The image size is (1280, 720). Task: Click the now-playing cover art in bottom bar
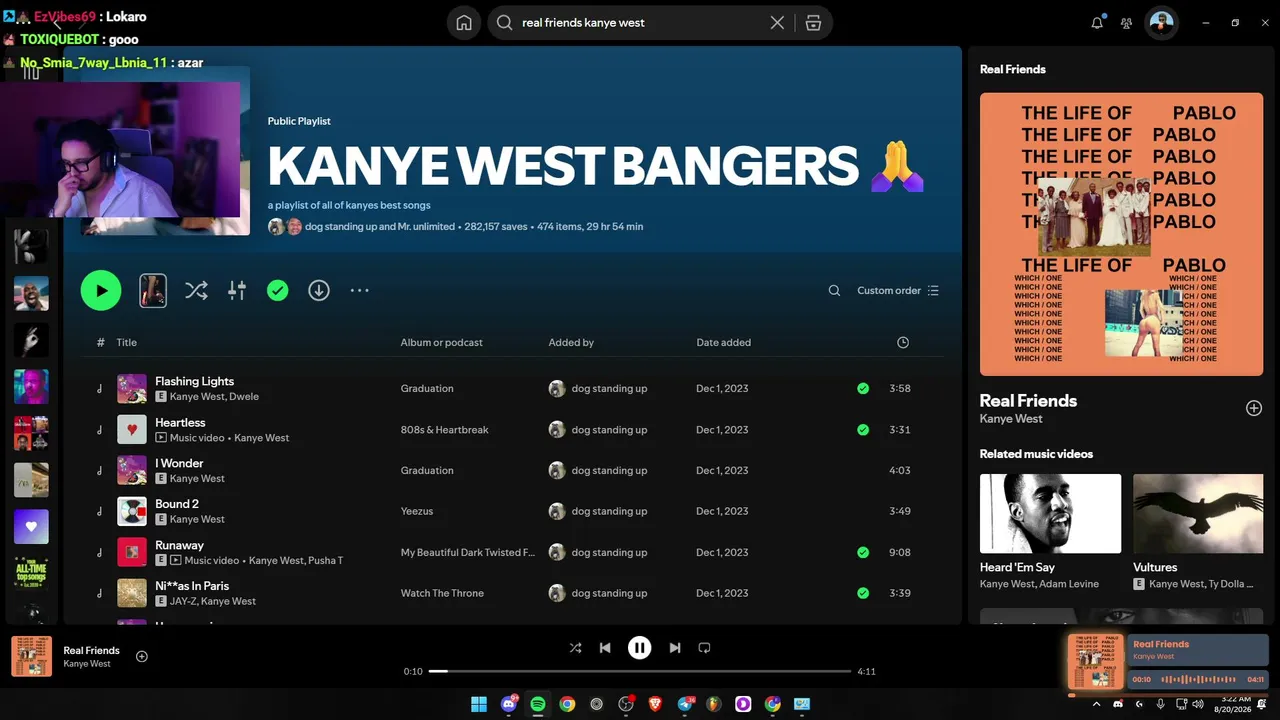coord(32,656)
